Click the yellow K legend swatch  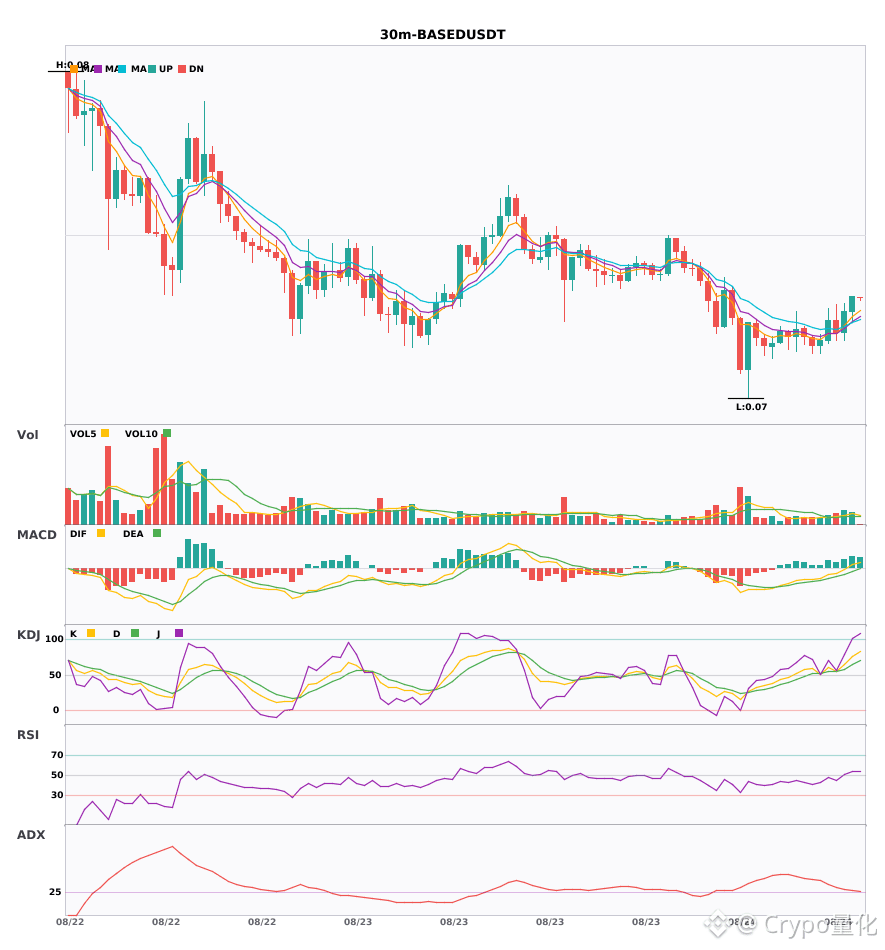[91, 633]
